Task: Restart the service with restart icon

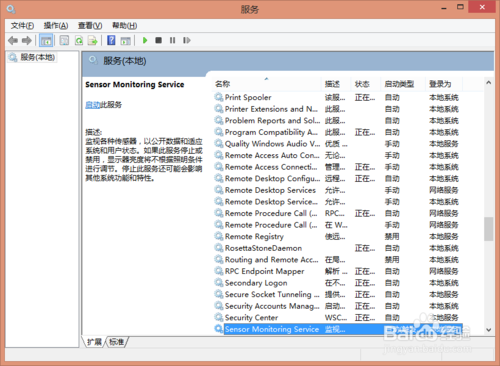Action: tap(187, 40)
